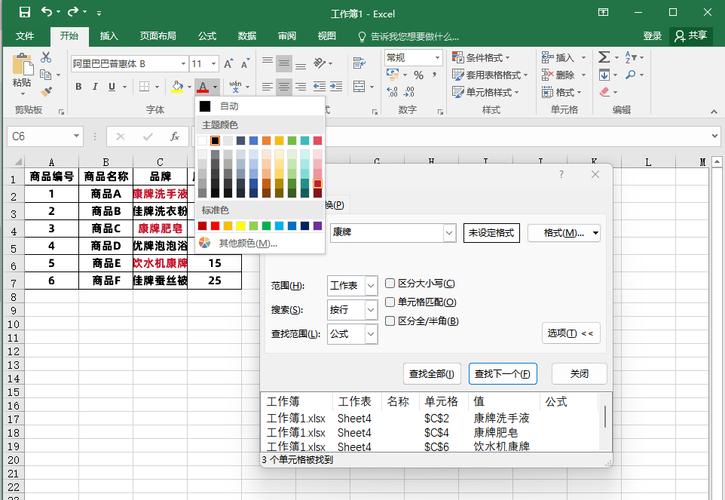Apply cell borders with the borders icon
The width and height of the screenshot is (725, 500).
click(144, 86)
